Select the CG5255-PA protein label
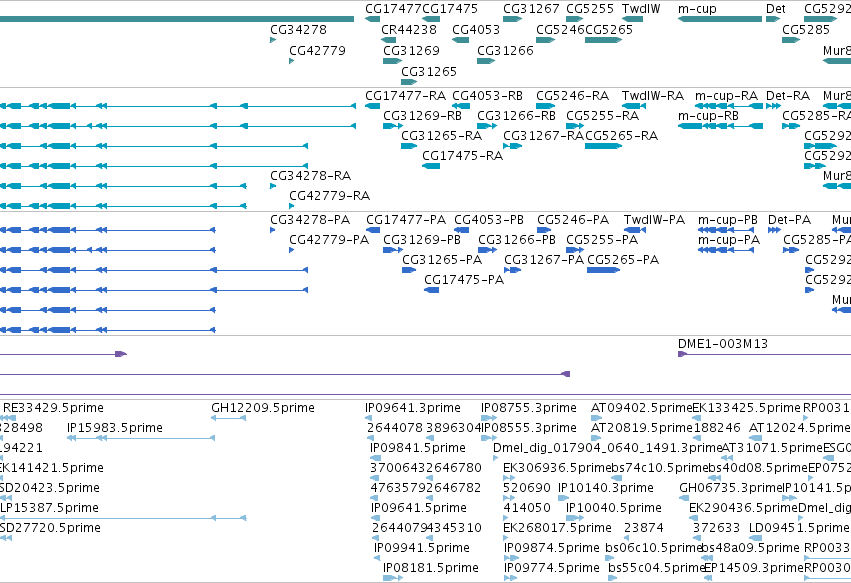Viewport: 851px width, 583px height. (602, 240)
